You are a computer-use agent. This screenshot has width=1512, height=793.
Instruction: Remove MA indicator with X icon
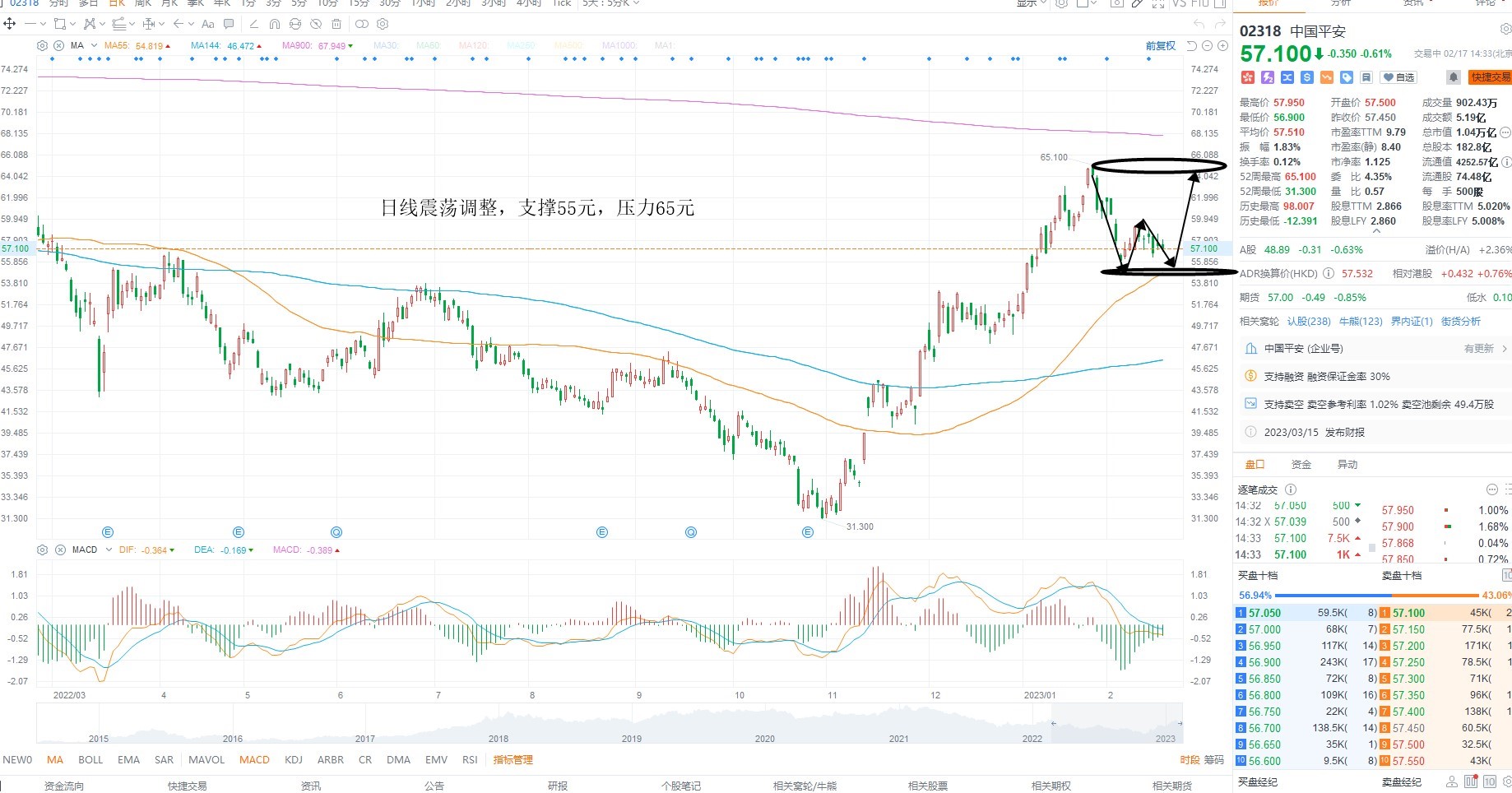coord(59,46)
